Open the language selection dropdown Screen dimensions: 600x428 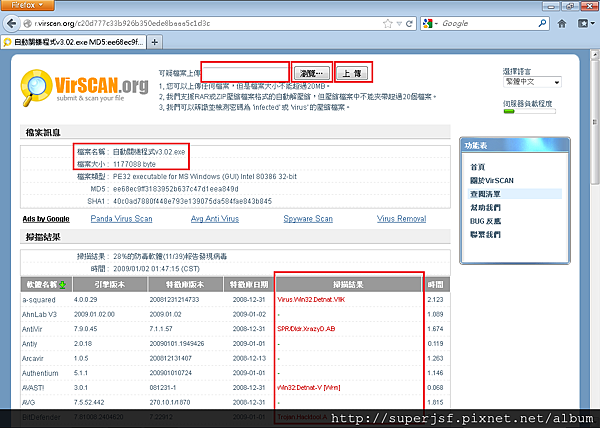click(x=532, y=82)
